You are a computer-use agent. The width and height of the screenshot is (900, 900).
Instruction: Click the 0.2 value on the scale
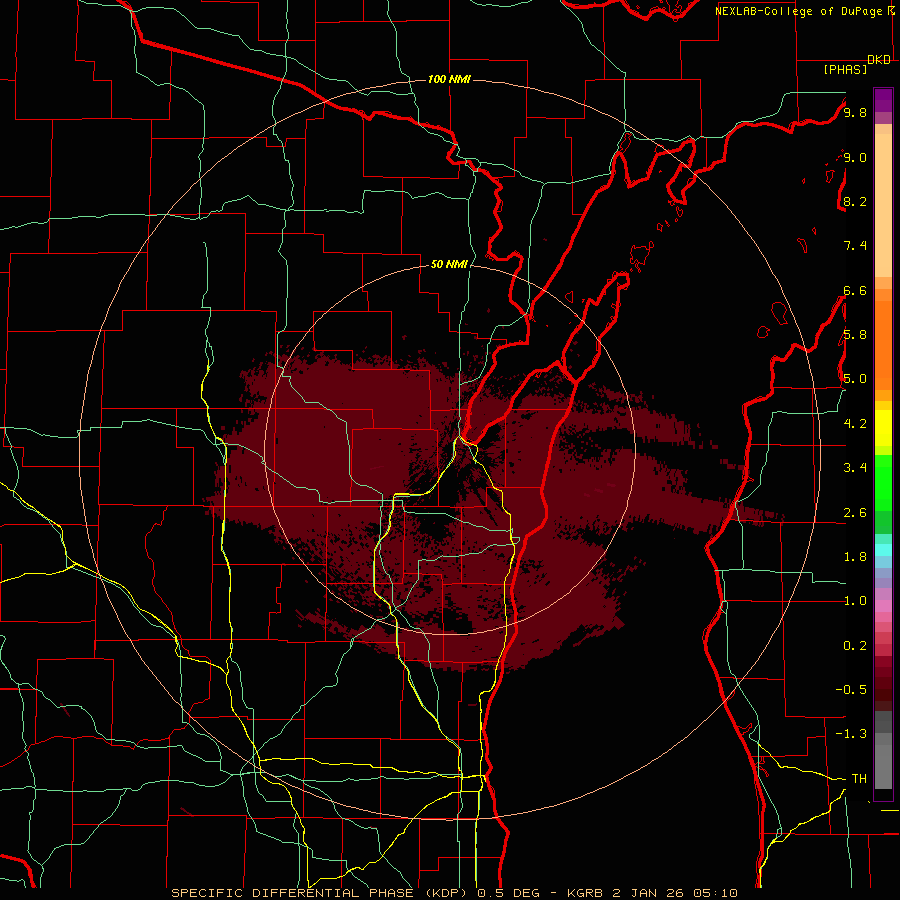[x=855, y=646]
